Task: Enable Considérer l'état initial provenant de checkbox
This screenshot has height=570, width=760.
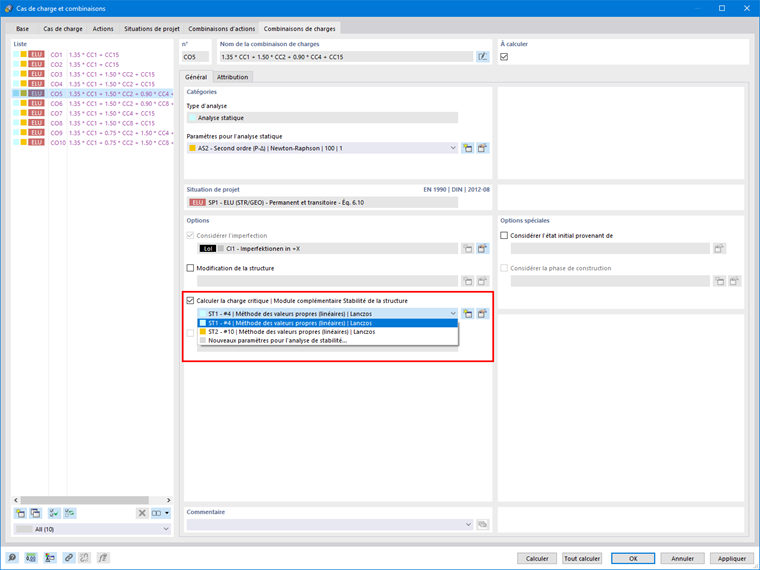Action: (x=504, y=236)
